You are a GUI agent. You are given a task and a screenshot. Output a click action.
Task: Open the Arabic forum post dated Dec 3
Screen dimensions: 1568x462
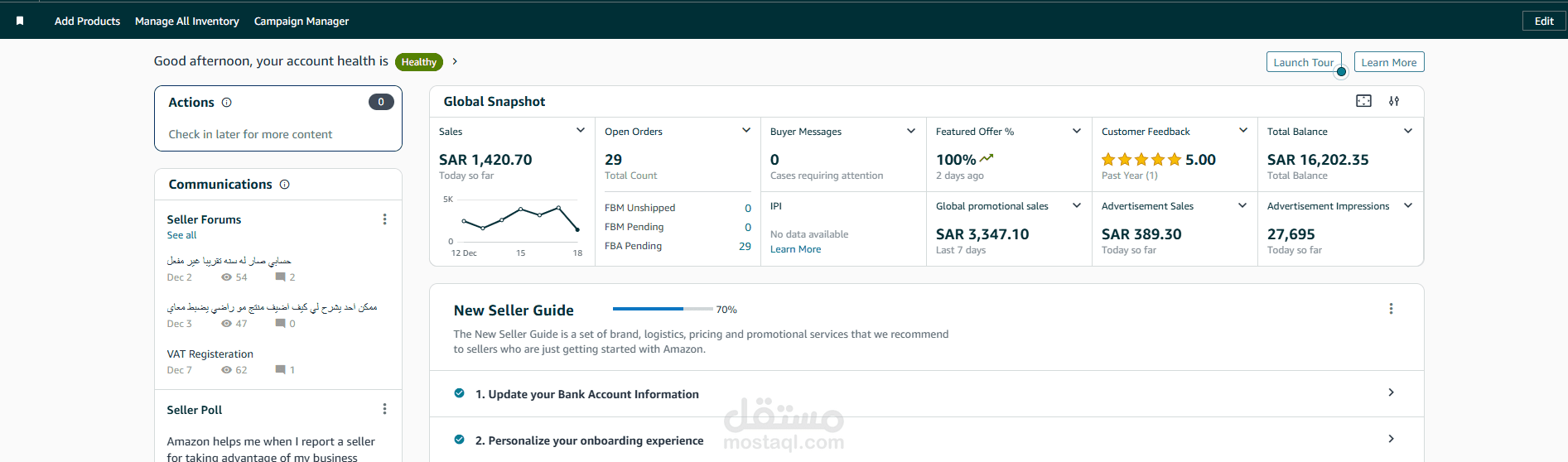point(272,307)
